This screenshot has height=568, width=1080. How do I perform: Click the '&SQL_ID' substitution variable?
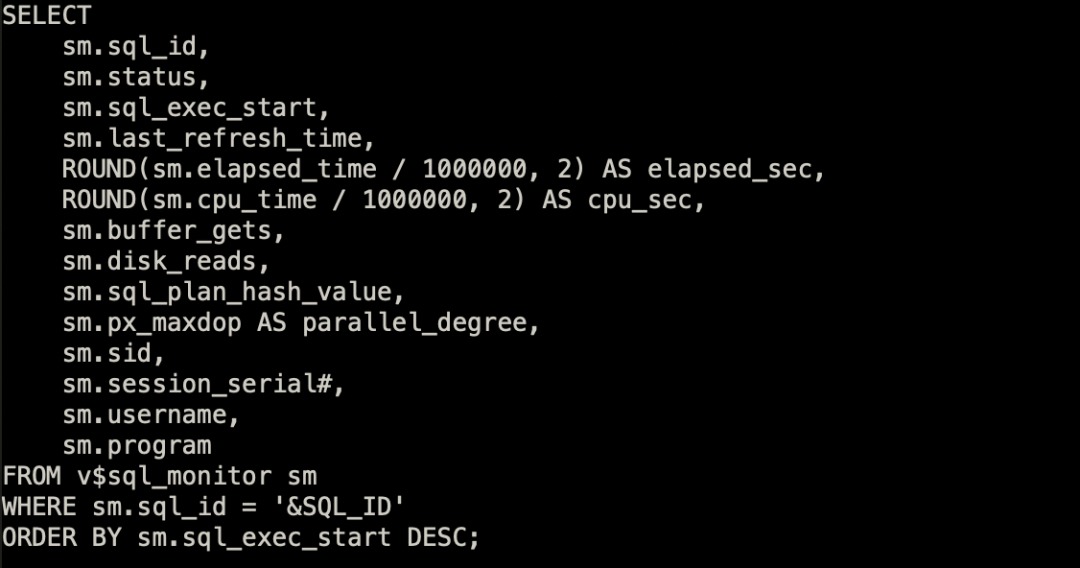[339, 507]
